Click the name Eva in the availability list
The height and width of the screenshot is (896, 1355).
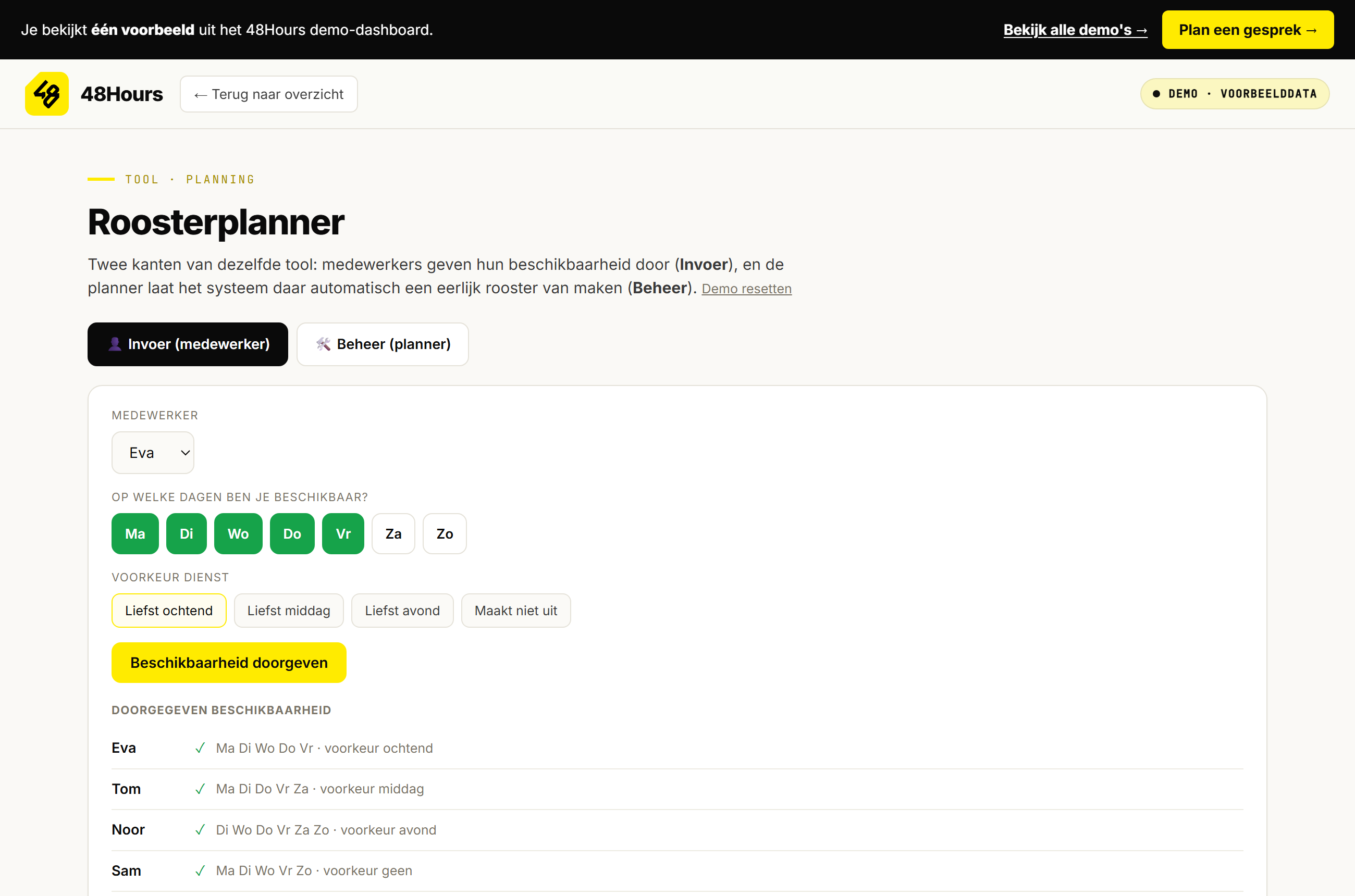(x=124, y=748)
